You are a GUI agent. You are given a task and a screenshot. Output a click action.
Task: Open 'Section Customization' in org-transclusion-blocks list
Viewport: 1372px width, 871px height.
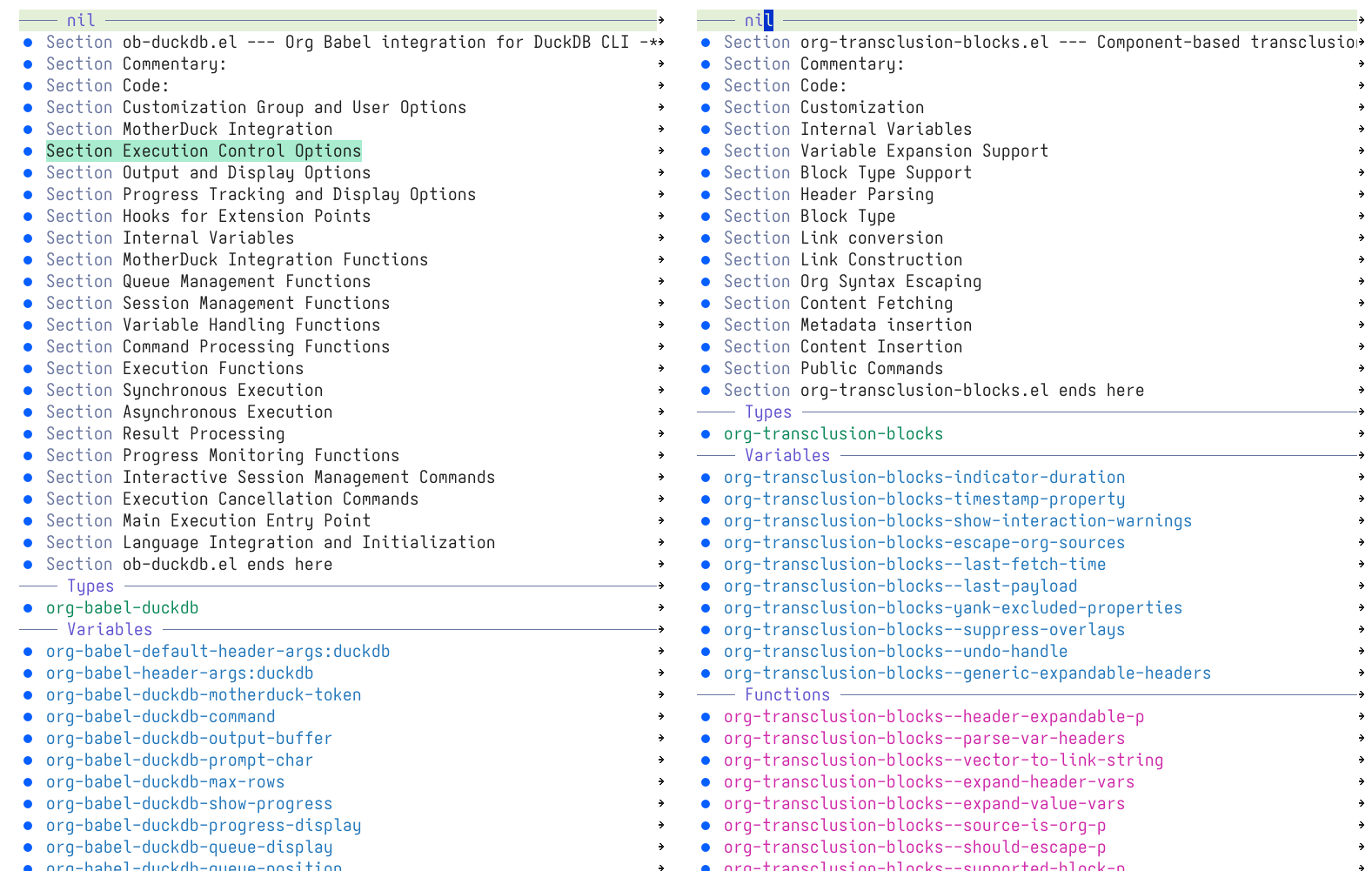tap(824, 107)
